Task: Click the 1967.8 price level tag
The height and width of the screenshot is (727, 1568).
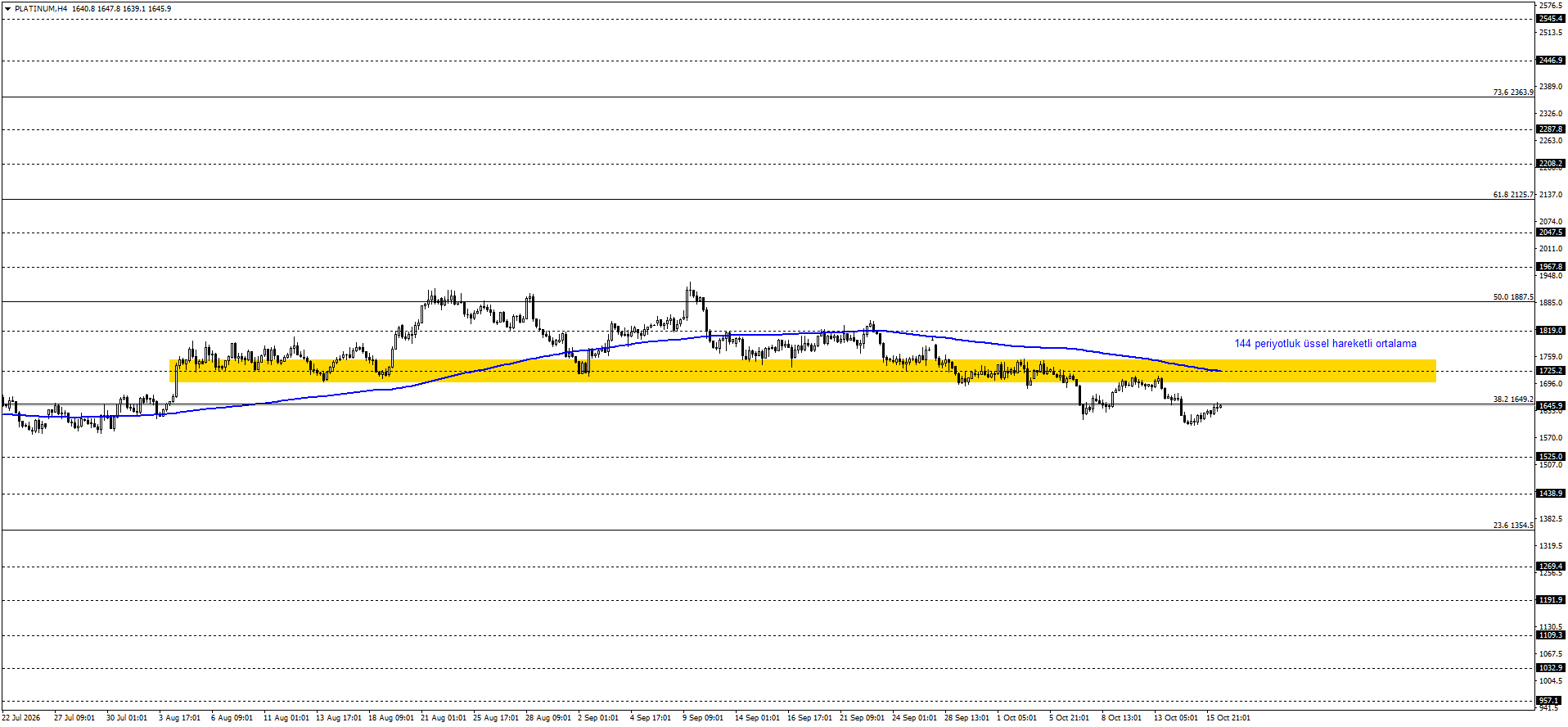Action: (x=1551, y=267)
